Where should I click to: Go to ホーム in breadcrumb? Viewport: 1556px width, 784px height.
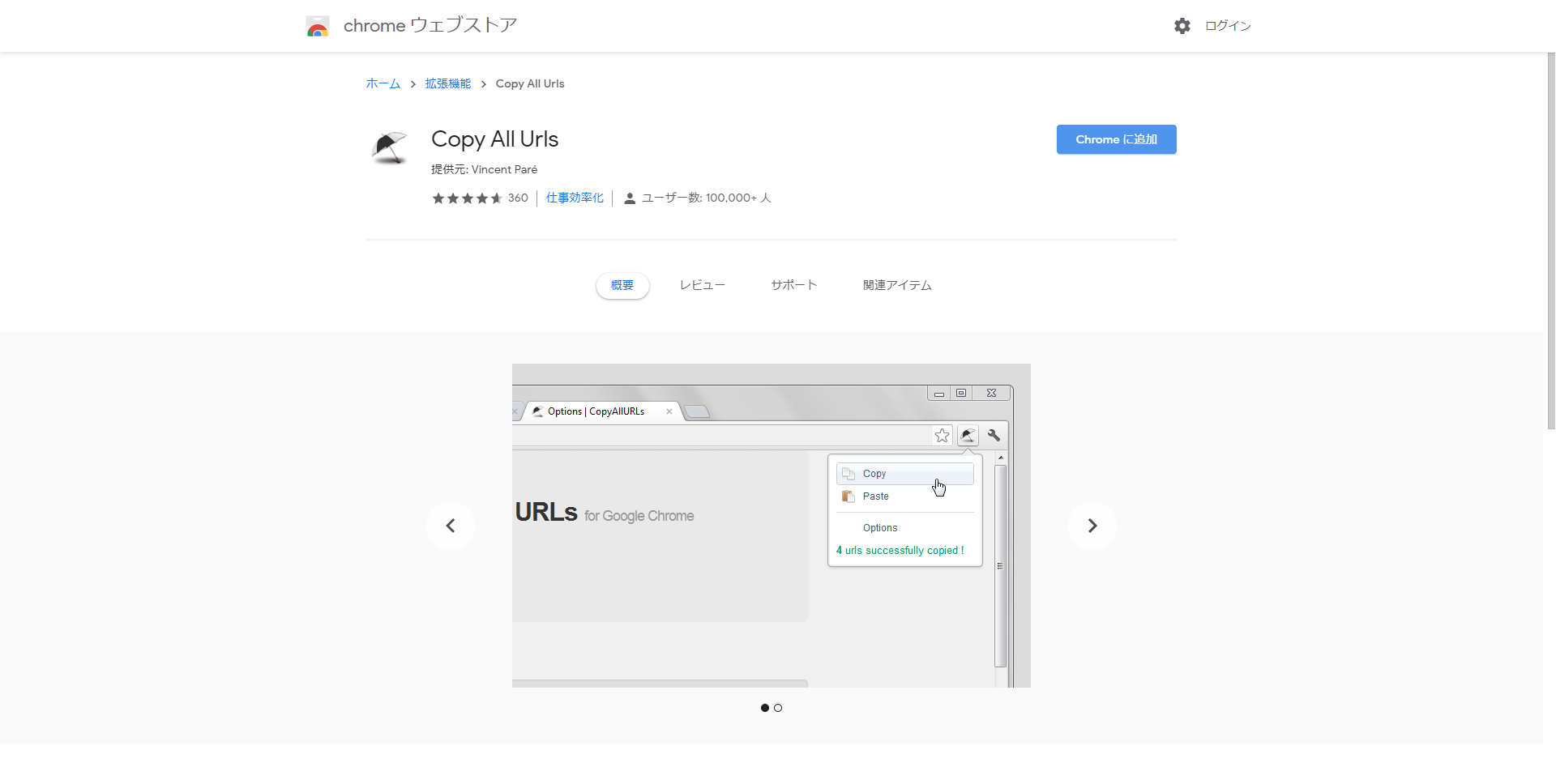[383, 83]
